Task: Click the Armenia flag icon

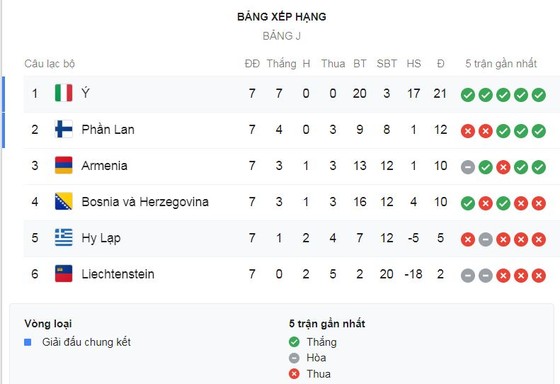Action: [x=64, y=165]
